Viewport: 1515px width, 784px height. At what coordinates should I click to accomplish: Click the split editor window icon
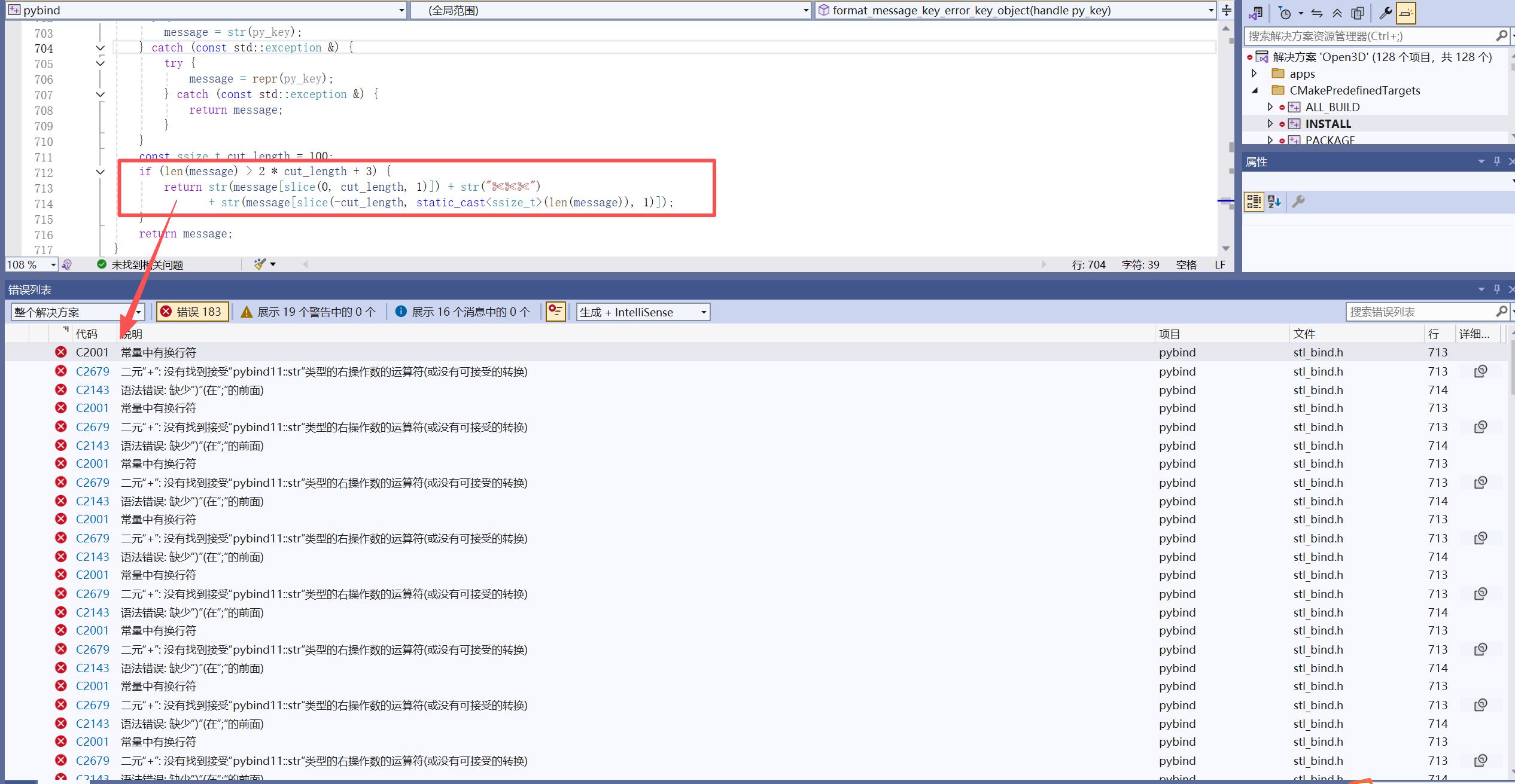click(x=1226, y=10)
